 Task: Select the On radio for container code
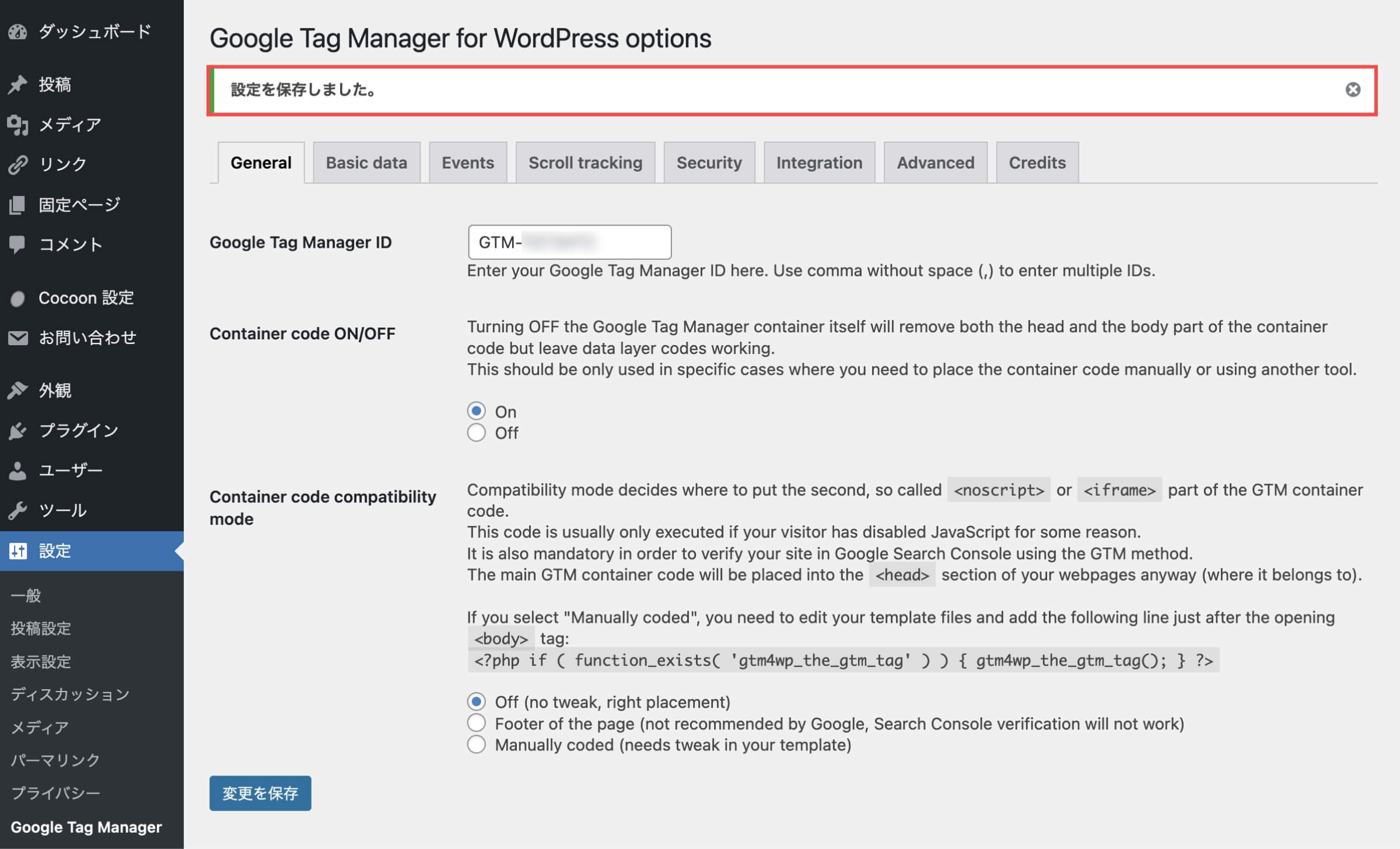pyautogui.click(x=477, y=411)
